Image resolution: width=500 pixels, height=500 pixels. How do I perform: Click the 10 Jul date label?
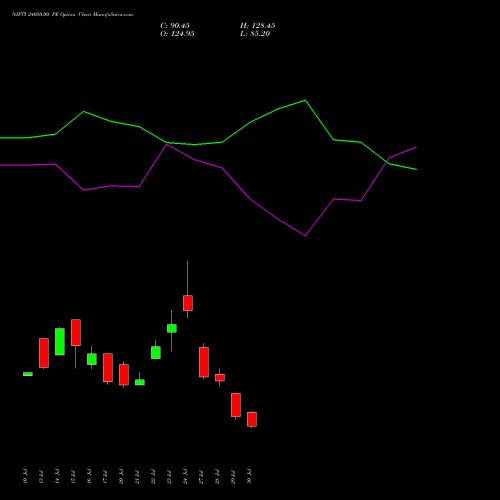coord(25,476)
